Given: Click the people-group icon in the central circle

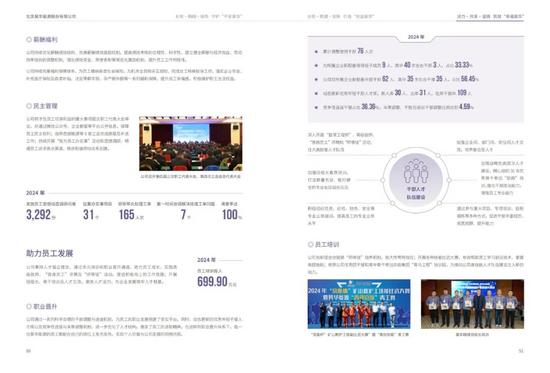Looking at the screenshot, I should [416, 171].
